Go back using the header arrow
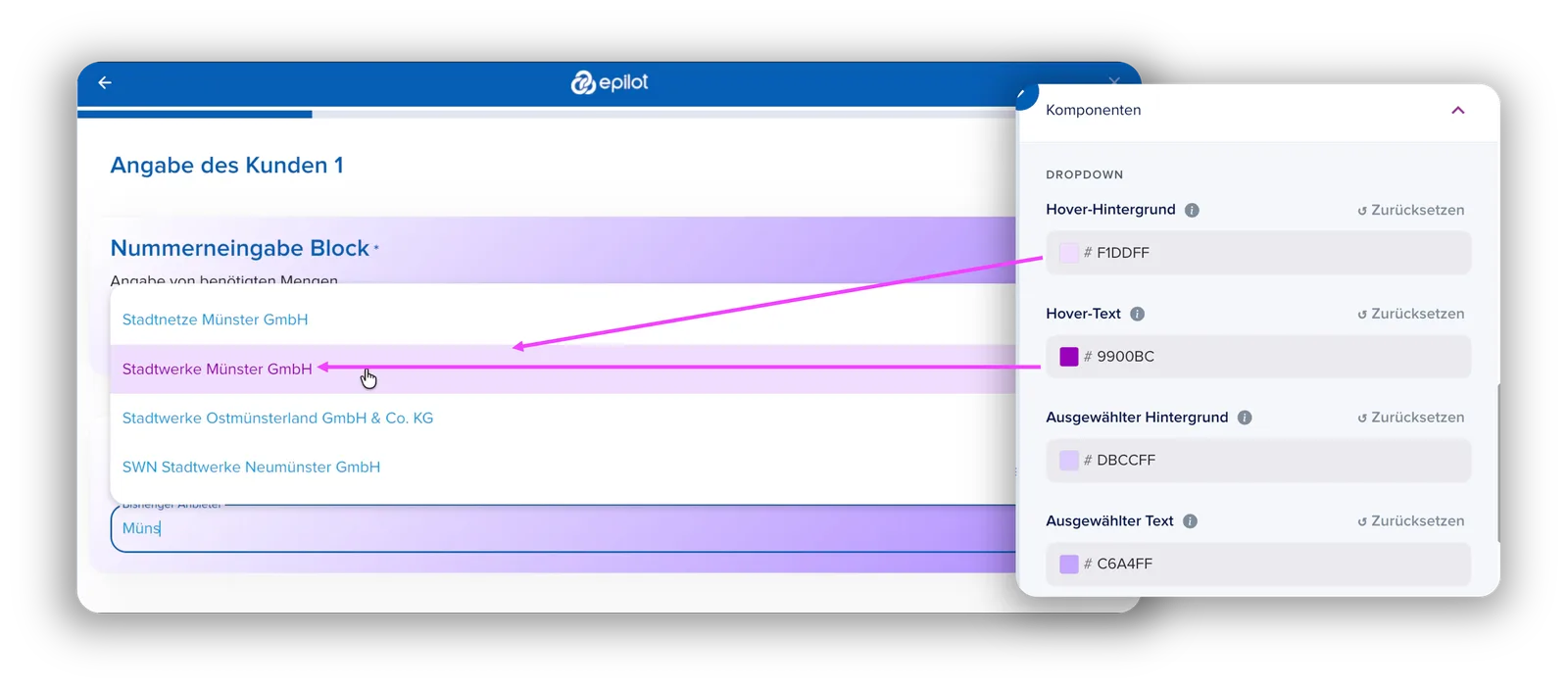The width and height of the screenshot is (1568, 689). (105, 83)
